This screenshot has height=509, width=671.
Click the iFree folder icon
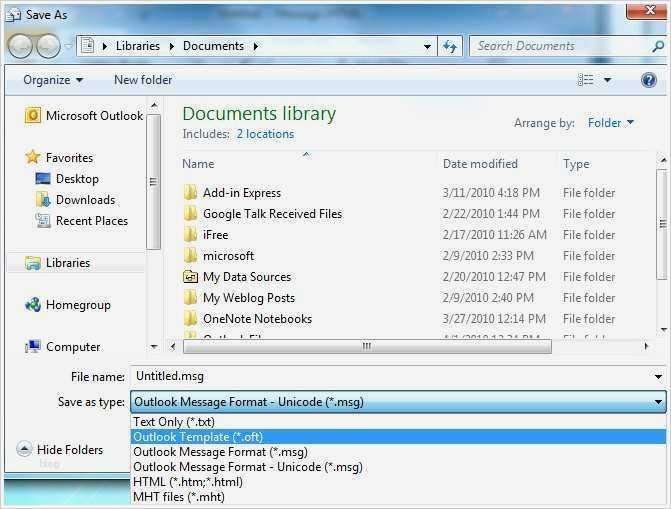coord(190,235)
